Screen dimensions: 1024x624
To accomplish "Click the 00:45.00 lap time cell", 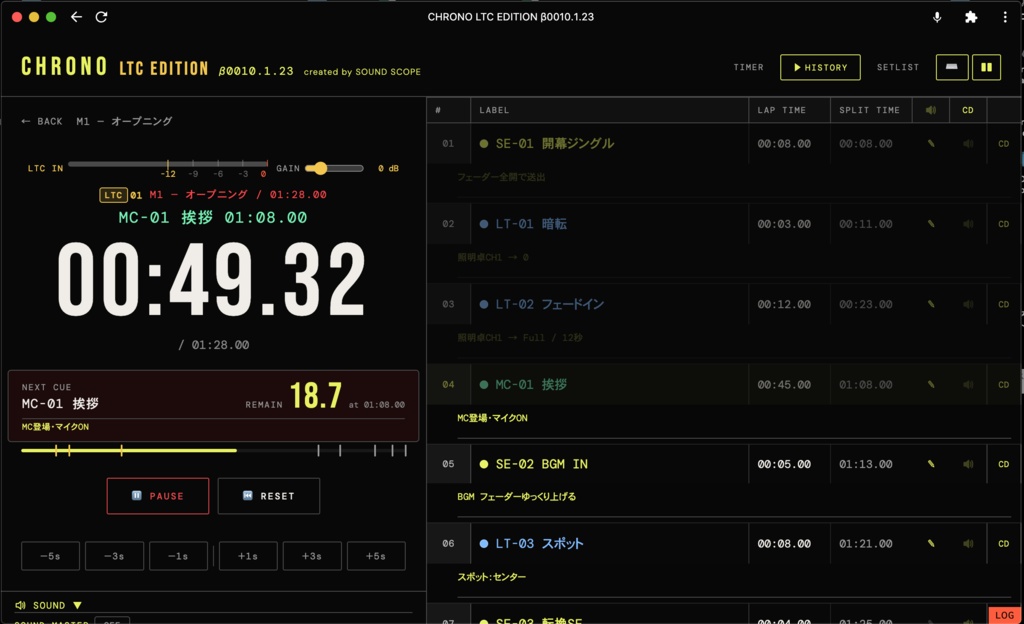I will (784, 385).
